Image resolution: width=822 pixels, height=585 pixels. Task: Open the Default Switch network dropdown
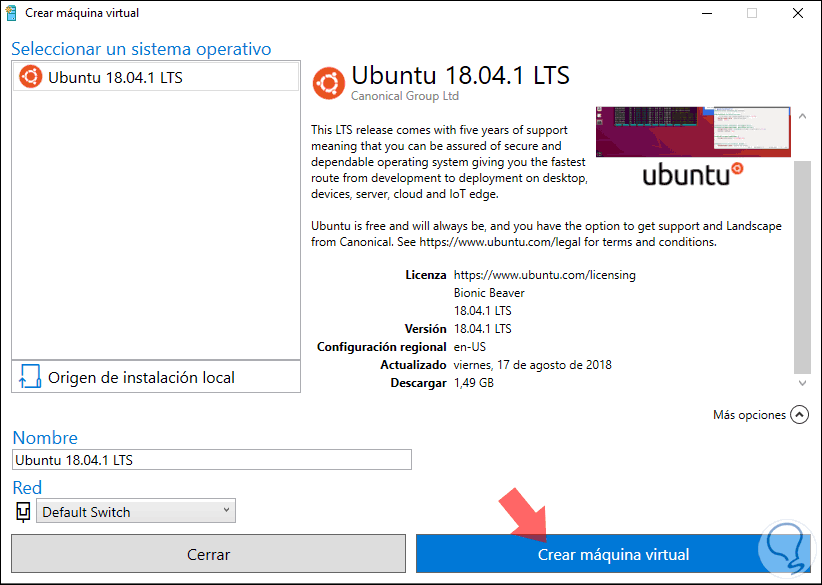point(136,512)
